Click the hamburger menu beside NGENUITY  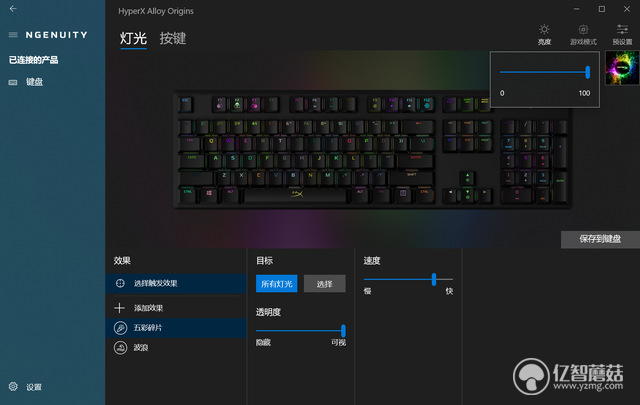[13, 35]
